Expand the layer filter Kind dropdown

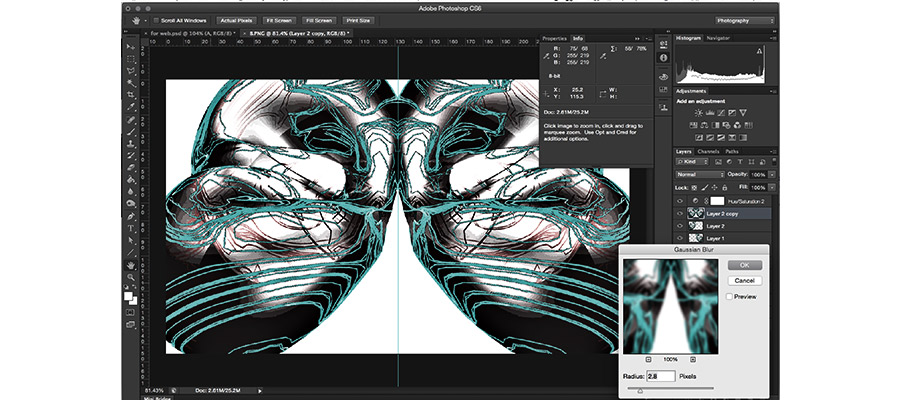[694, 161]
